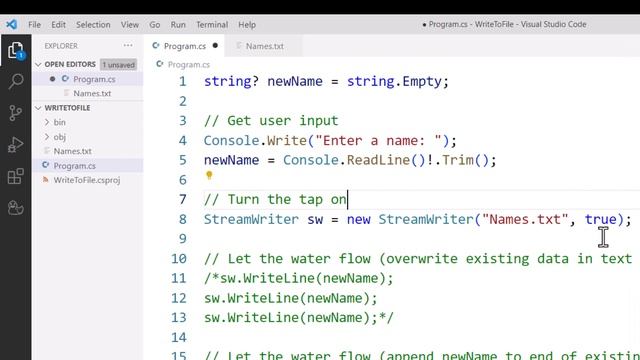640x360 pixels.
Task: Click the lightbulb quick-fix icon on line 6
Action: [209, 176]
